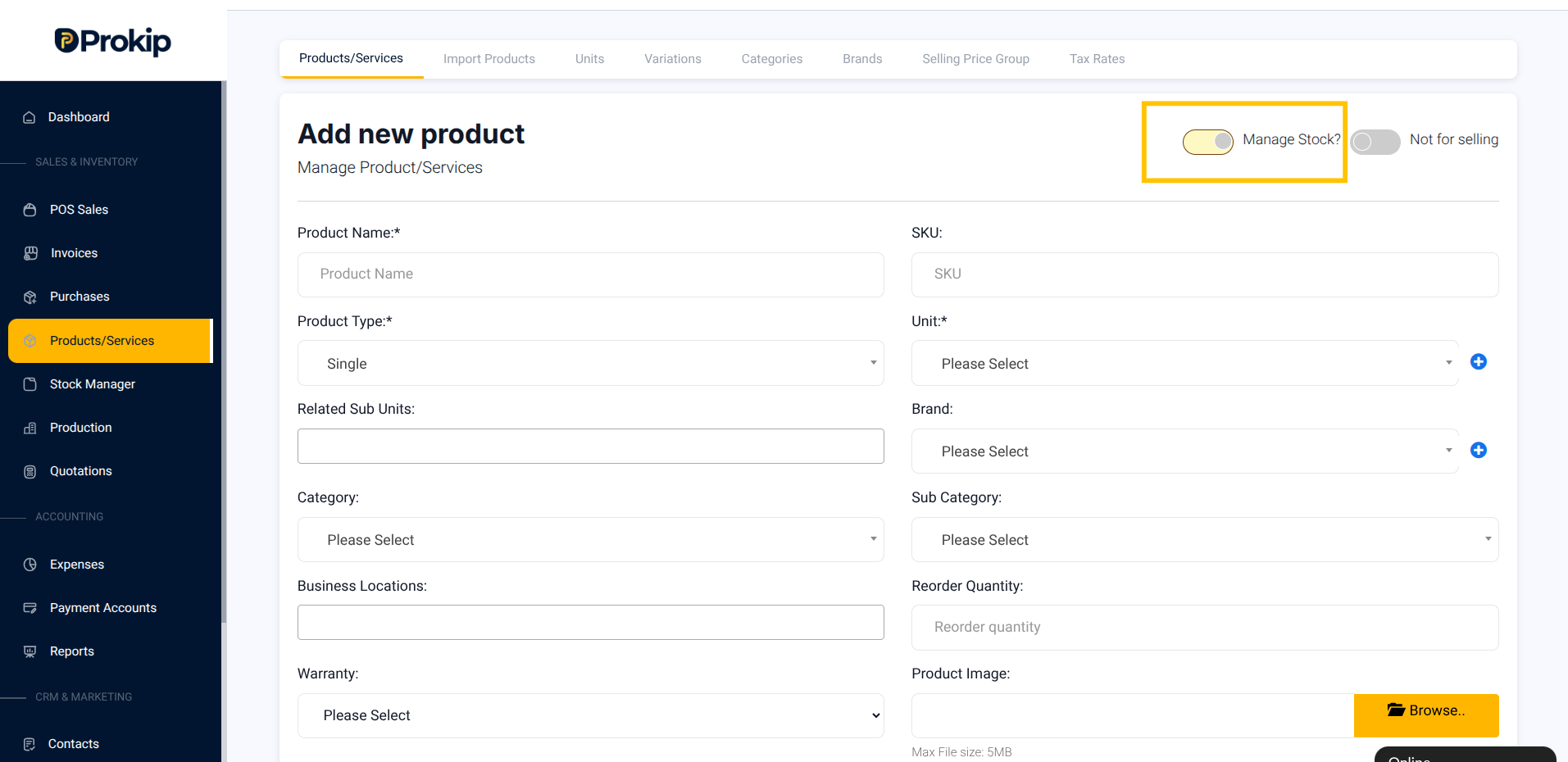This screenshot has width=1568, height=762.
Task: Open the Brand dropdown
Action: click(1185, 451)
